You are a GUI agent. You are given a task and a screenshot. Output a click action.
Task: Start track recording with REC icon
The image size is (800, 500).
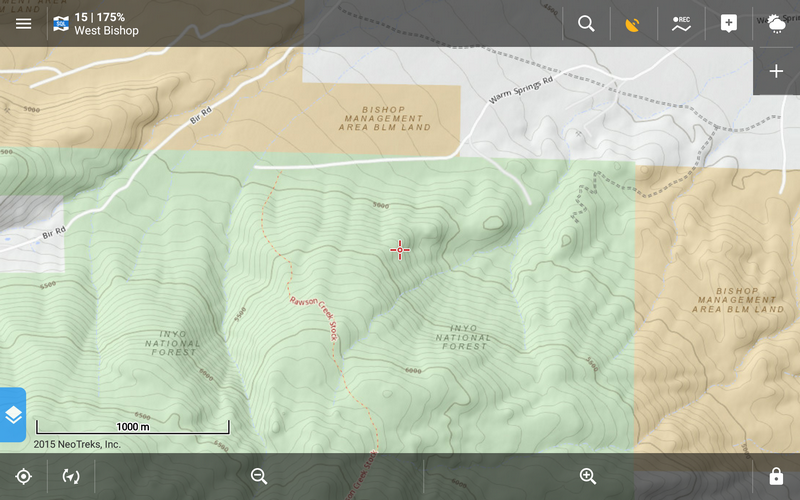coord(681,24)
